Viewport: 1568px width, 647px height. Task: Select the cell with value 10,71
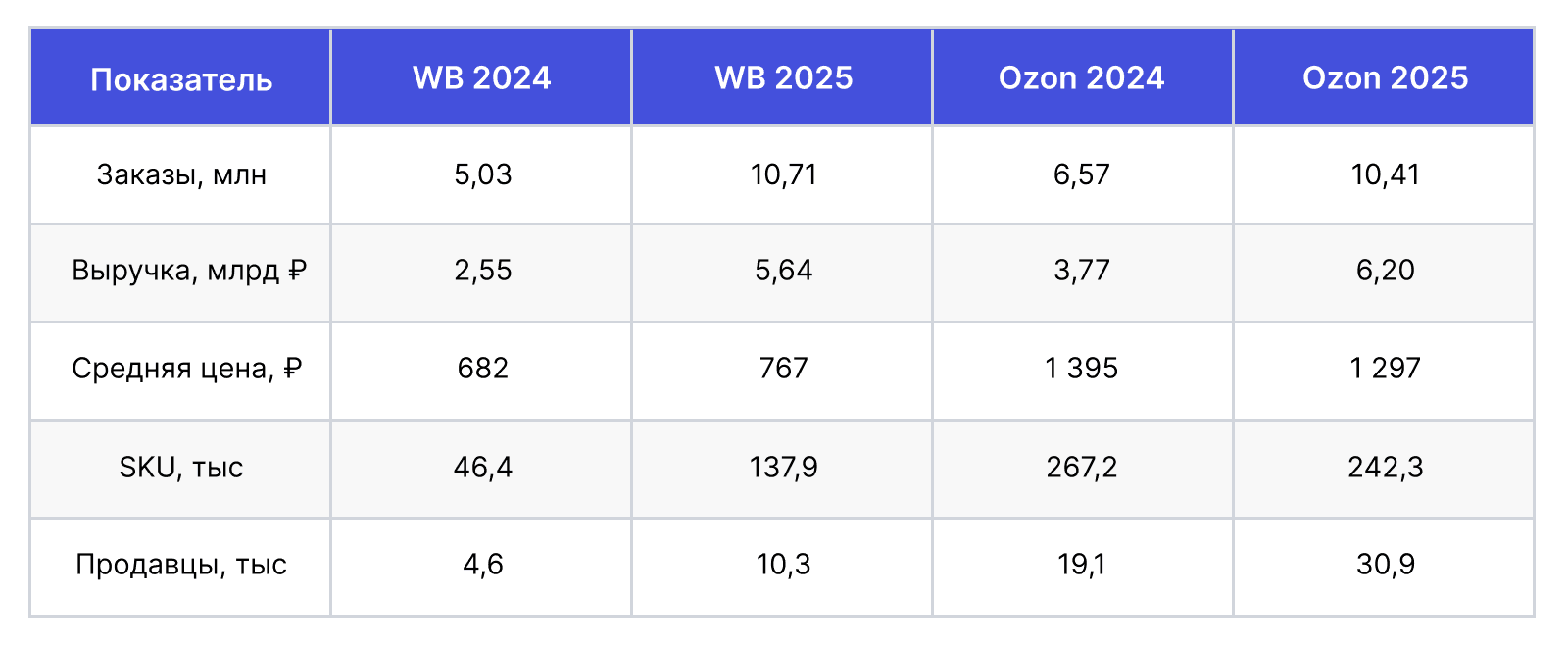(x=783, y=174)
